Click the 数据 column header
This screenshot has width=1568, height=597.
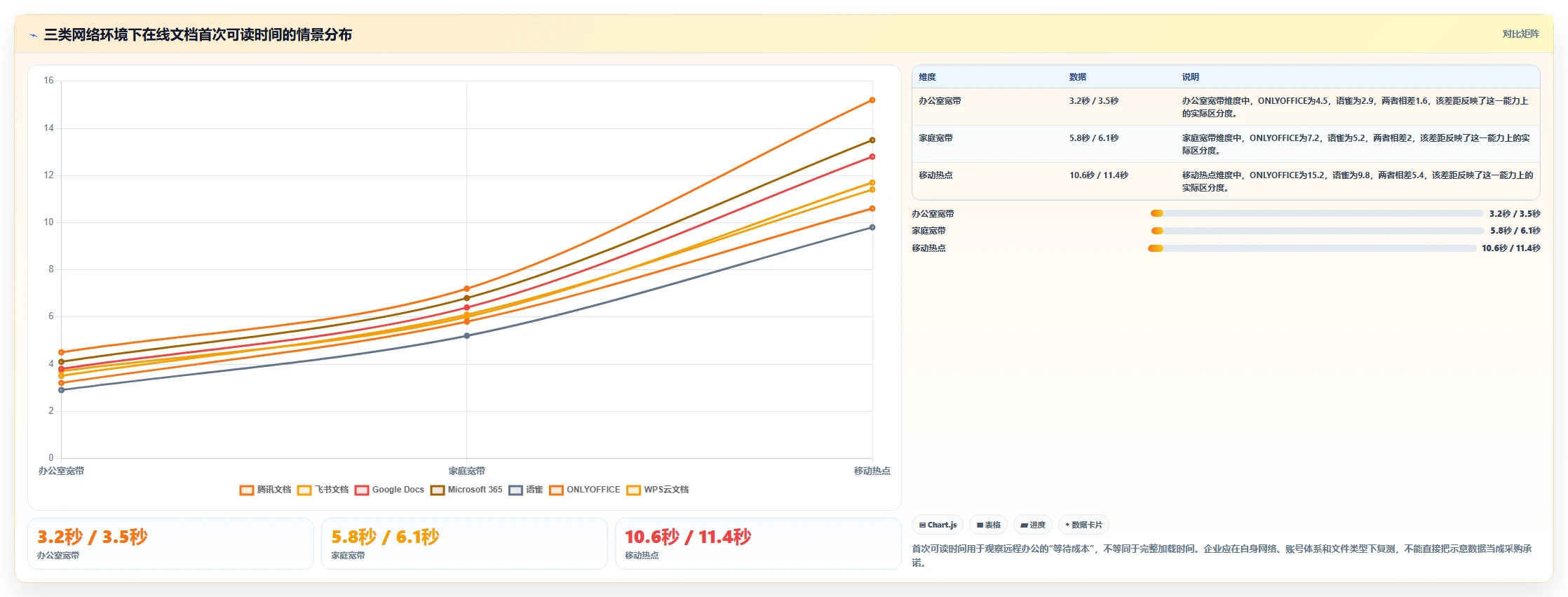click(1078, 77)
